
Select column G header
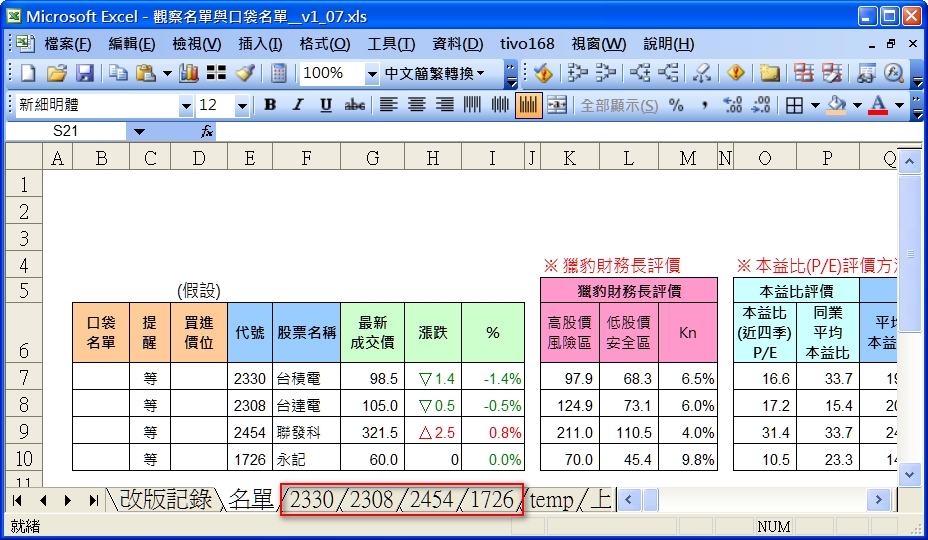pos(372,158)
